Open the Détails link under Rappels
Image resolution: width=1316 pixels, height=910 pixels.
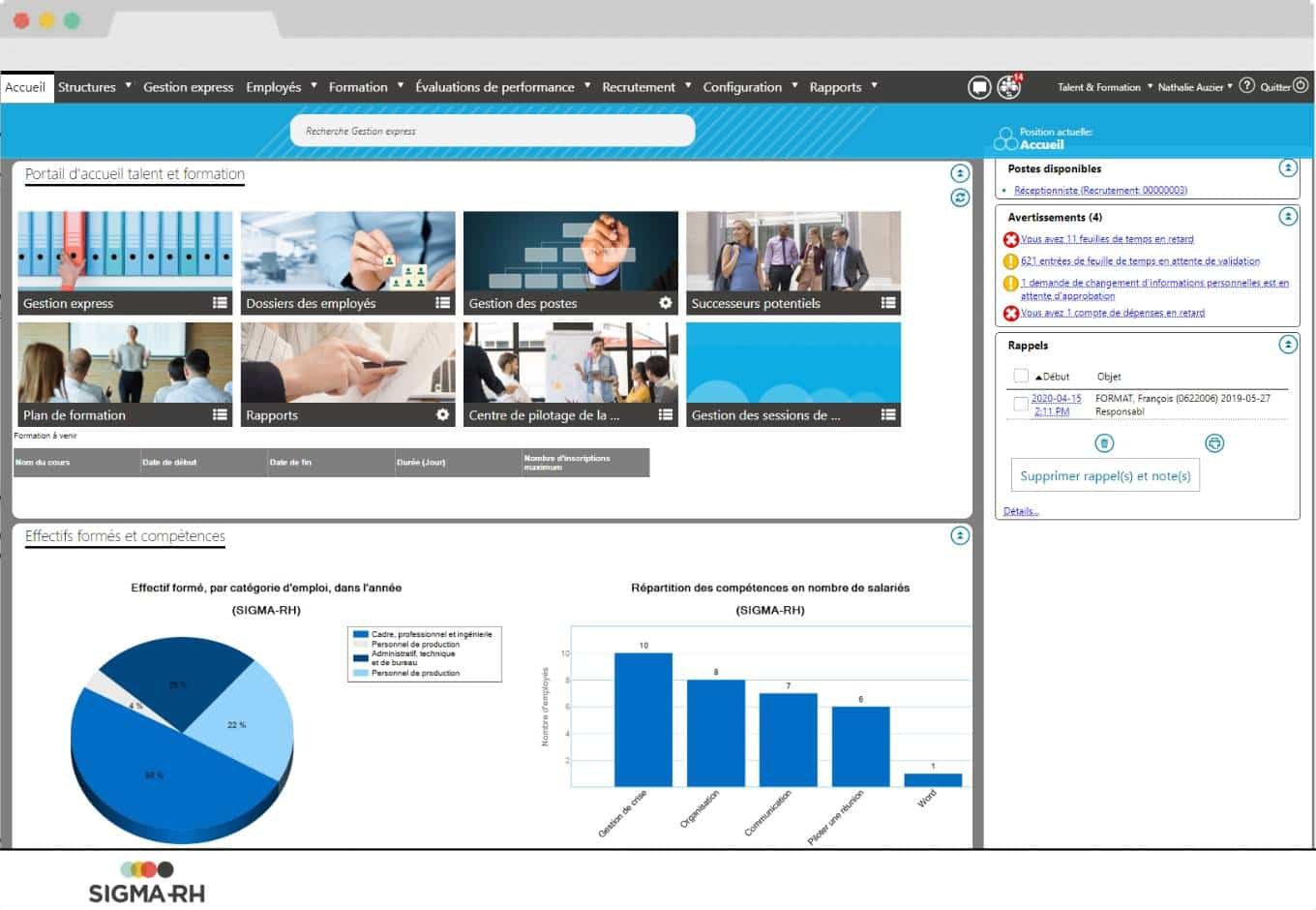coord(1021,511)
